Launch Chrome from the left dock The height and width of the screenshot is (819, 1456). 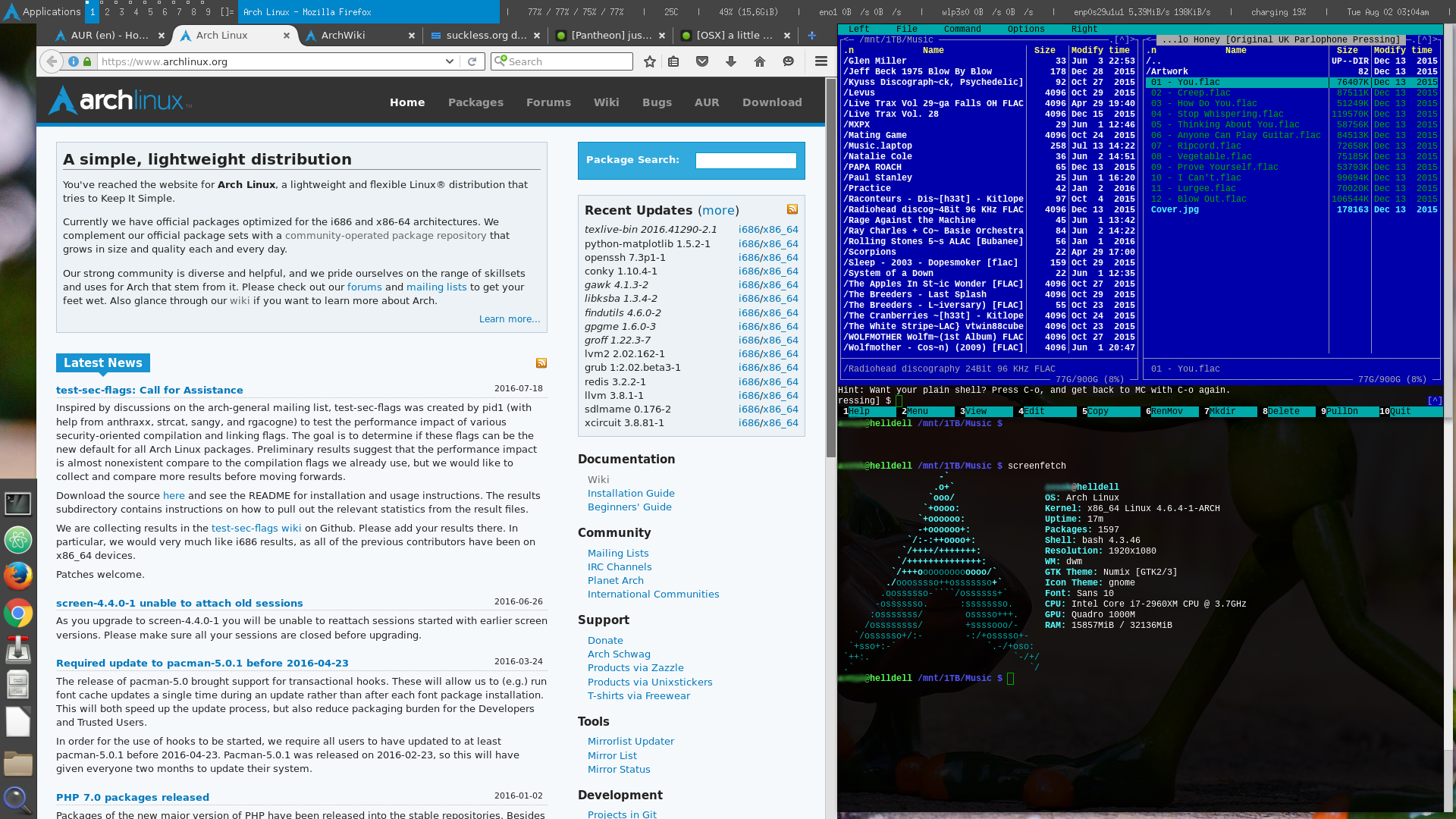point(17,613)
